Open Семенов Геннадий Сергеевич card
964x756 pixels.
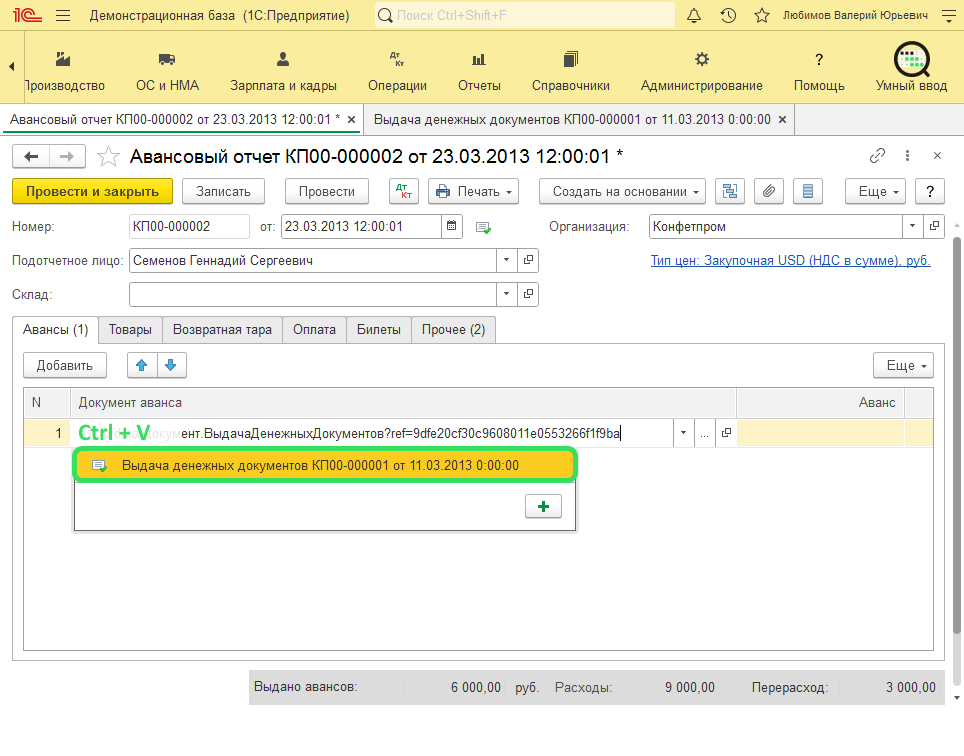point(528,260)
